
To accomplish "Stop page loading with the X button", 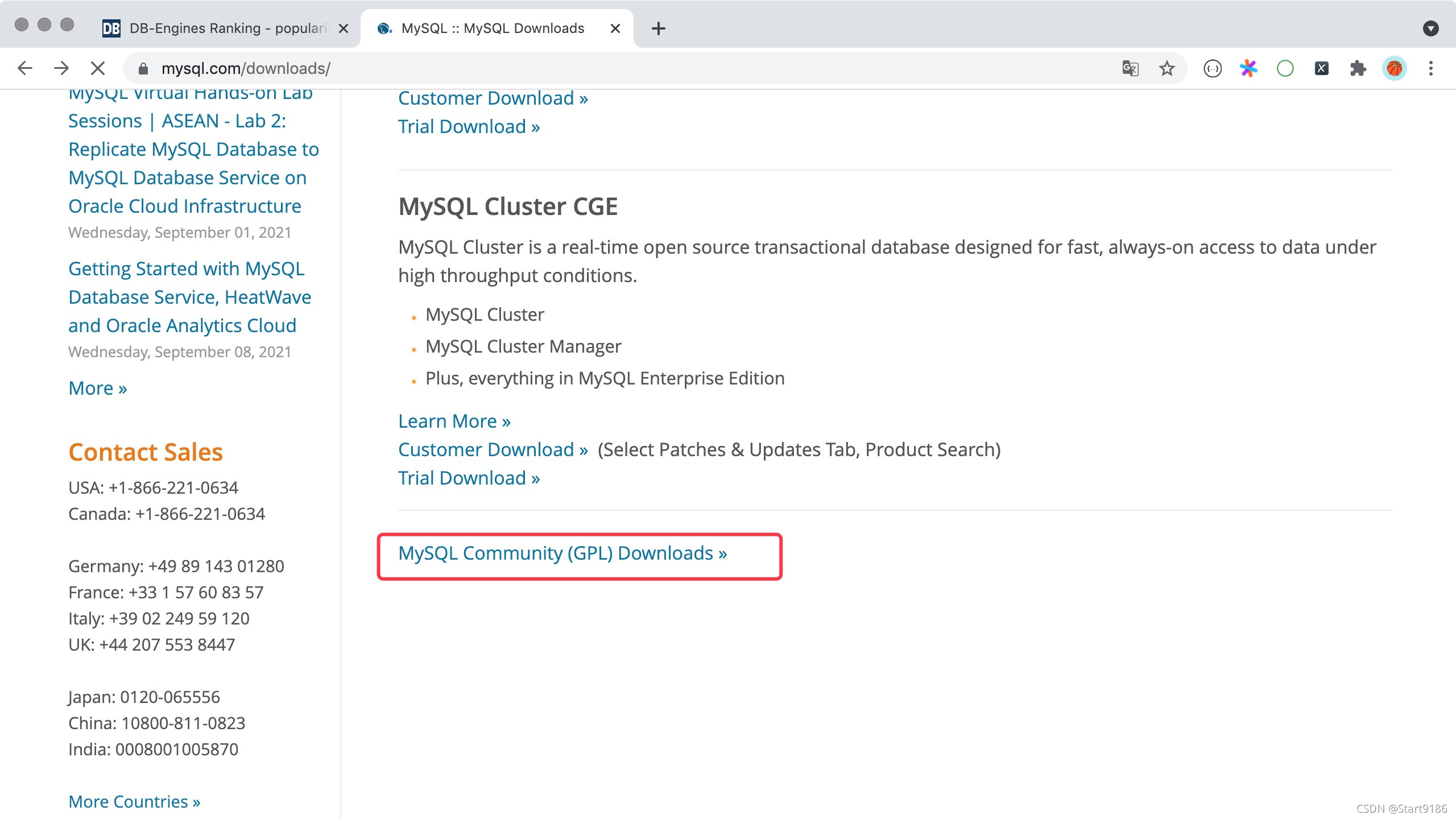I will (98, 68).
